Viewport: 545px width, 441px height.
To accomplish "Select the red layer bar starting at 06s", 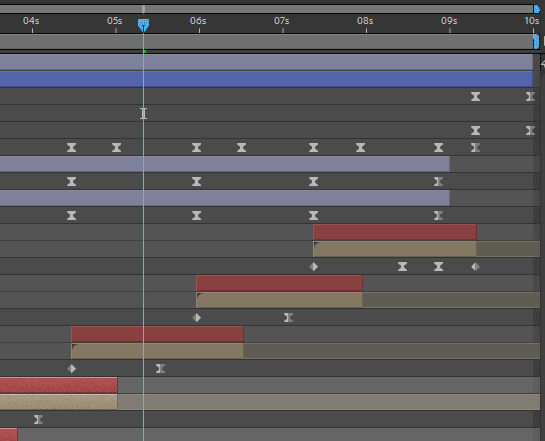I will tap(279, 283).
